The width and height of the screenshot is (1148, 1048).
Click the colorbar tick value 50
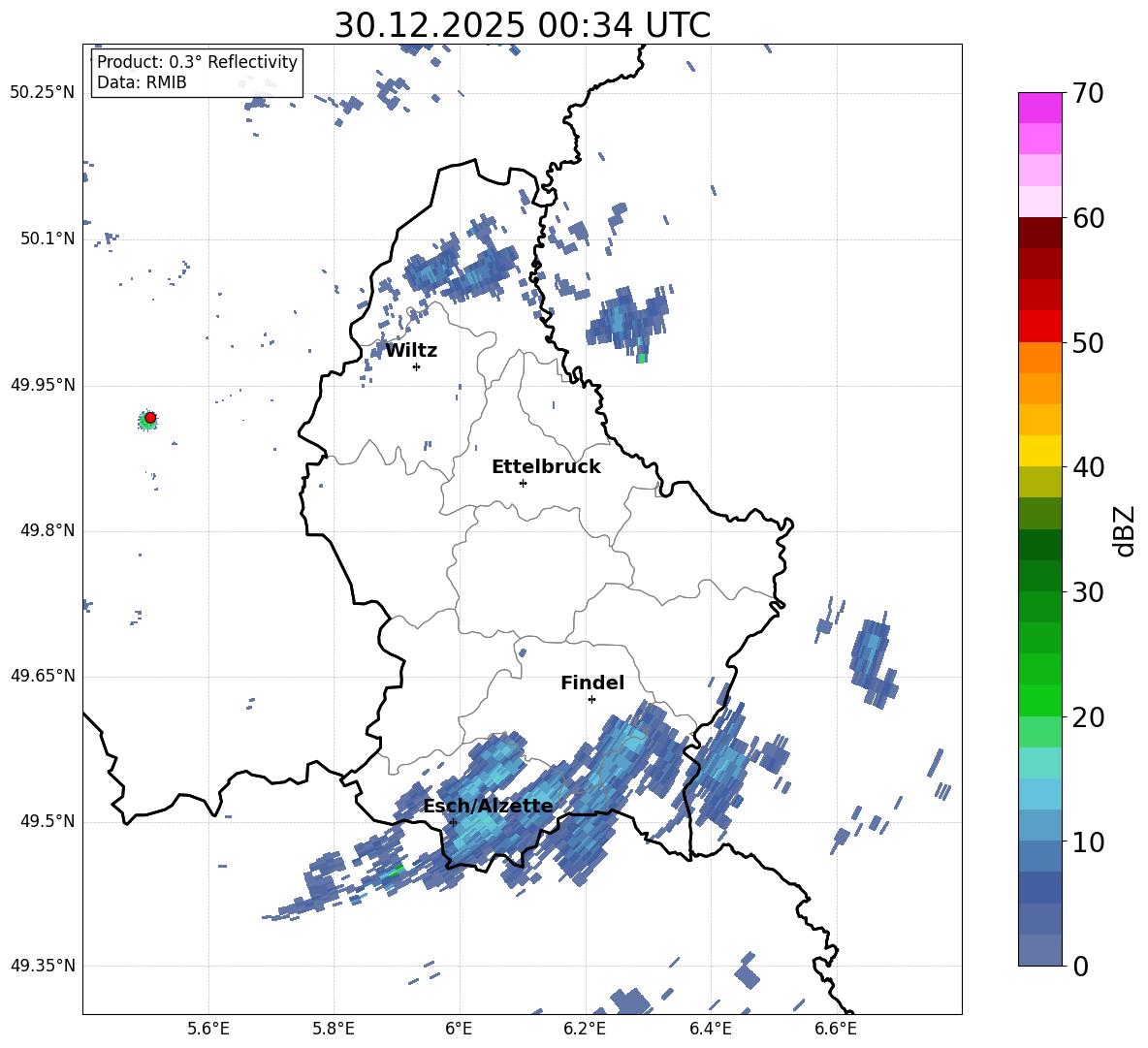1089,342
